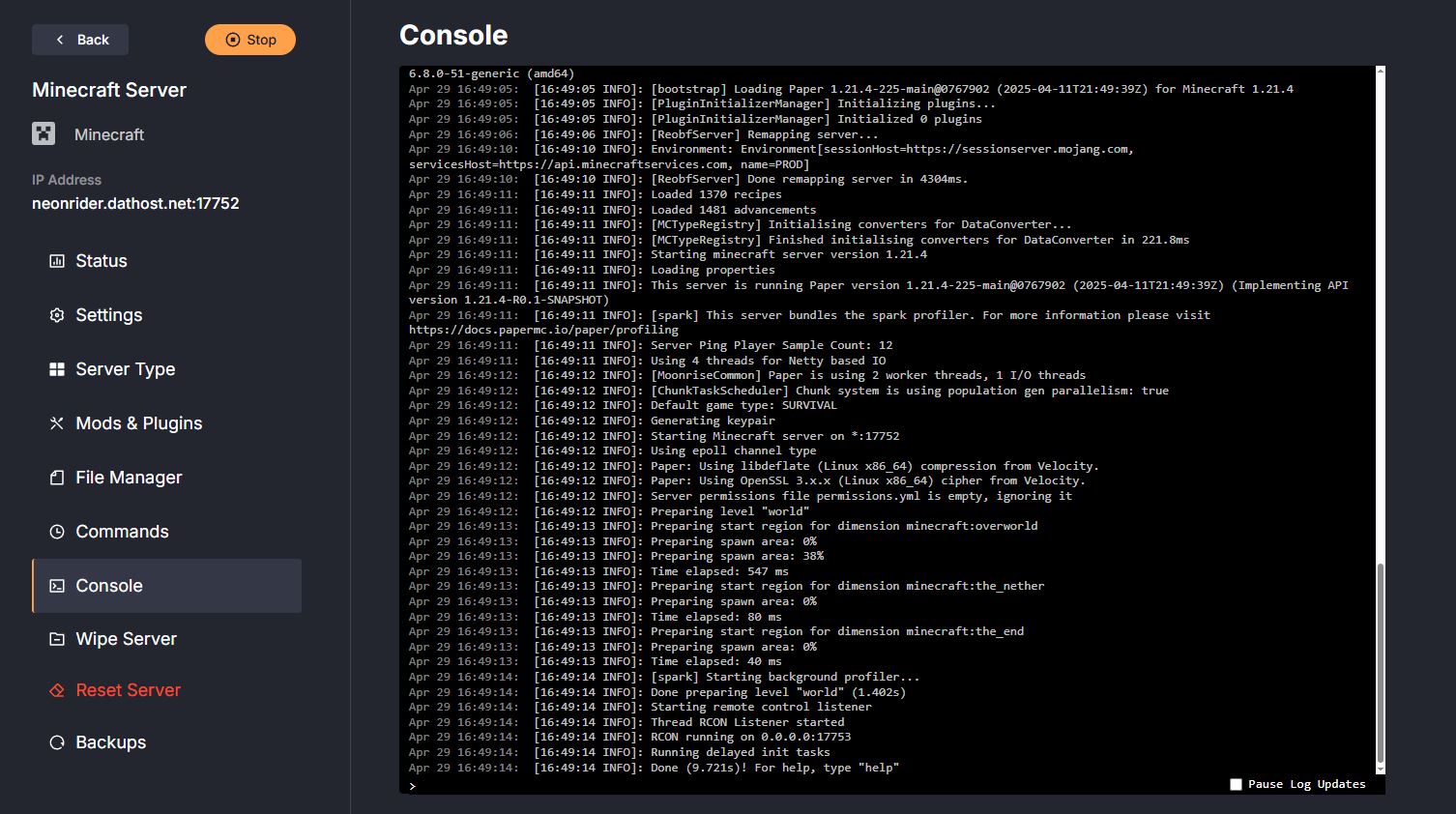Image resolution: width=1456 pixels, height=814 pixels.
Task: Click the Reset Server link
Action: [128, 689]
